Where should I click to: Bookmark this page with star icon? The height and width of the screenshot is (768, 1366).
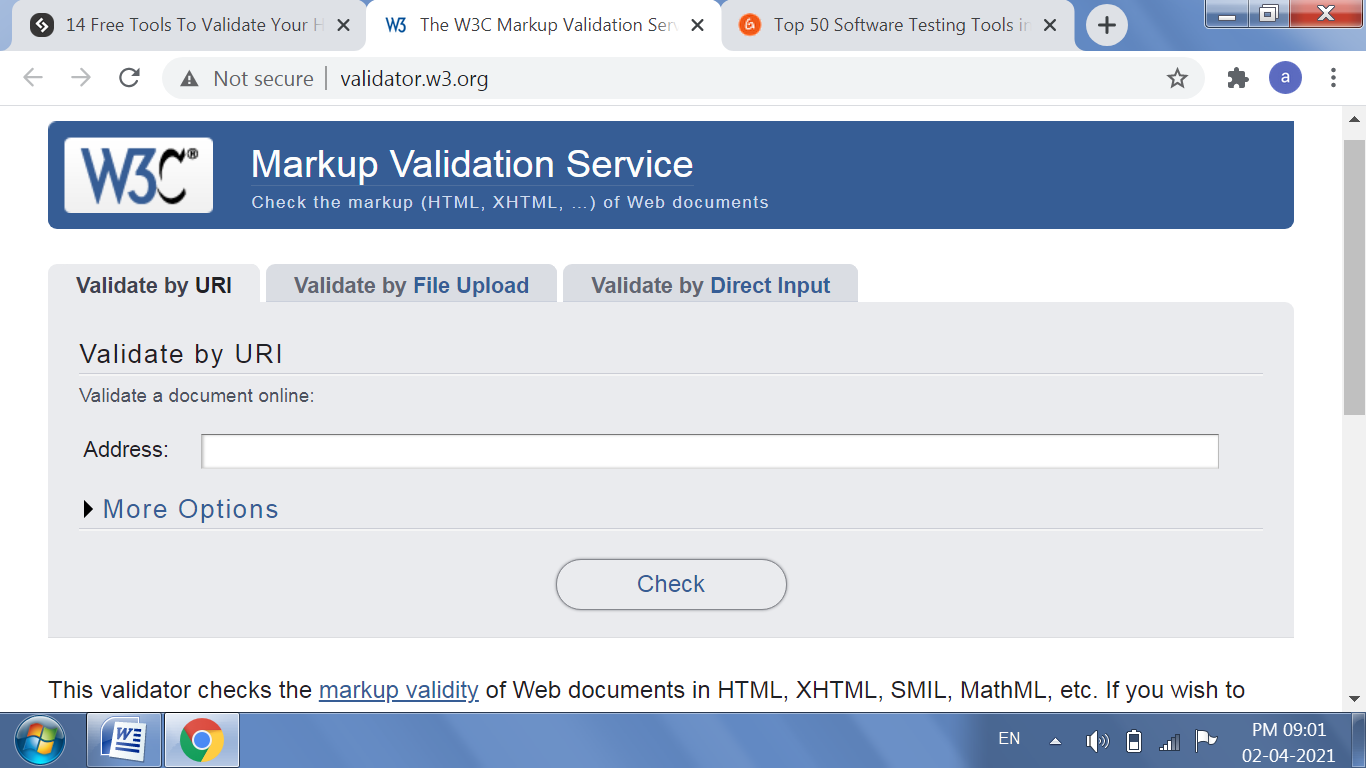(1177, 78)
